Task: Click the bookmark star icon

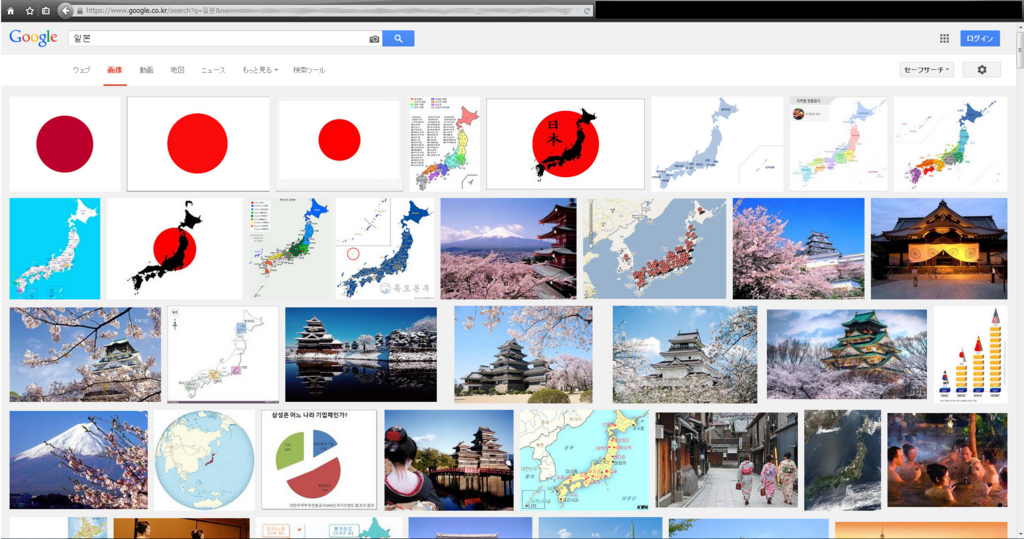Action: point(29,10)
